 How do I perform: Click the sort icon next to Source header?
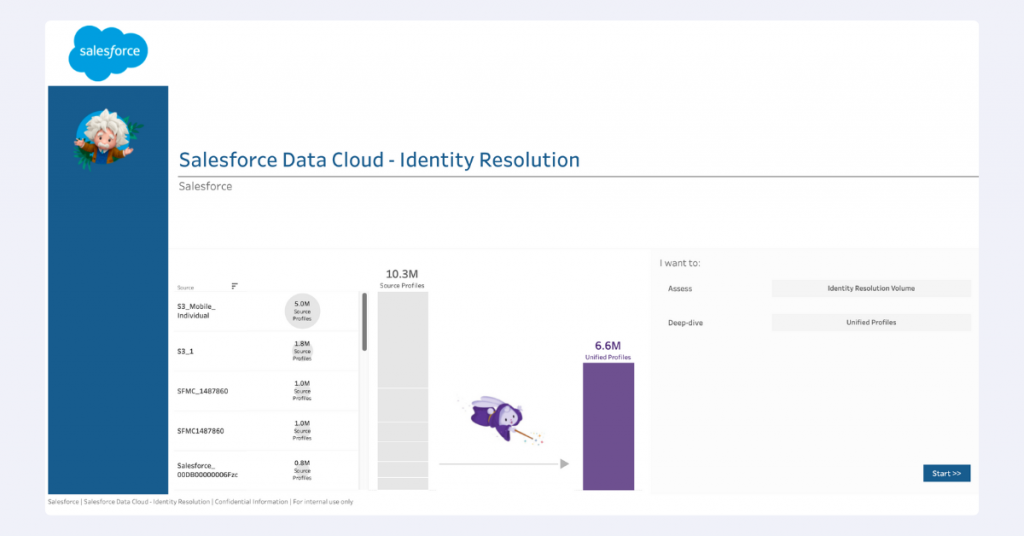coord(234,286)
